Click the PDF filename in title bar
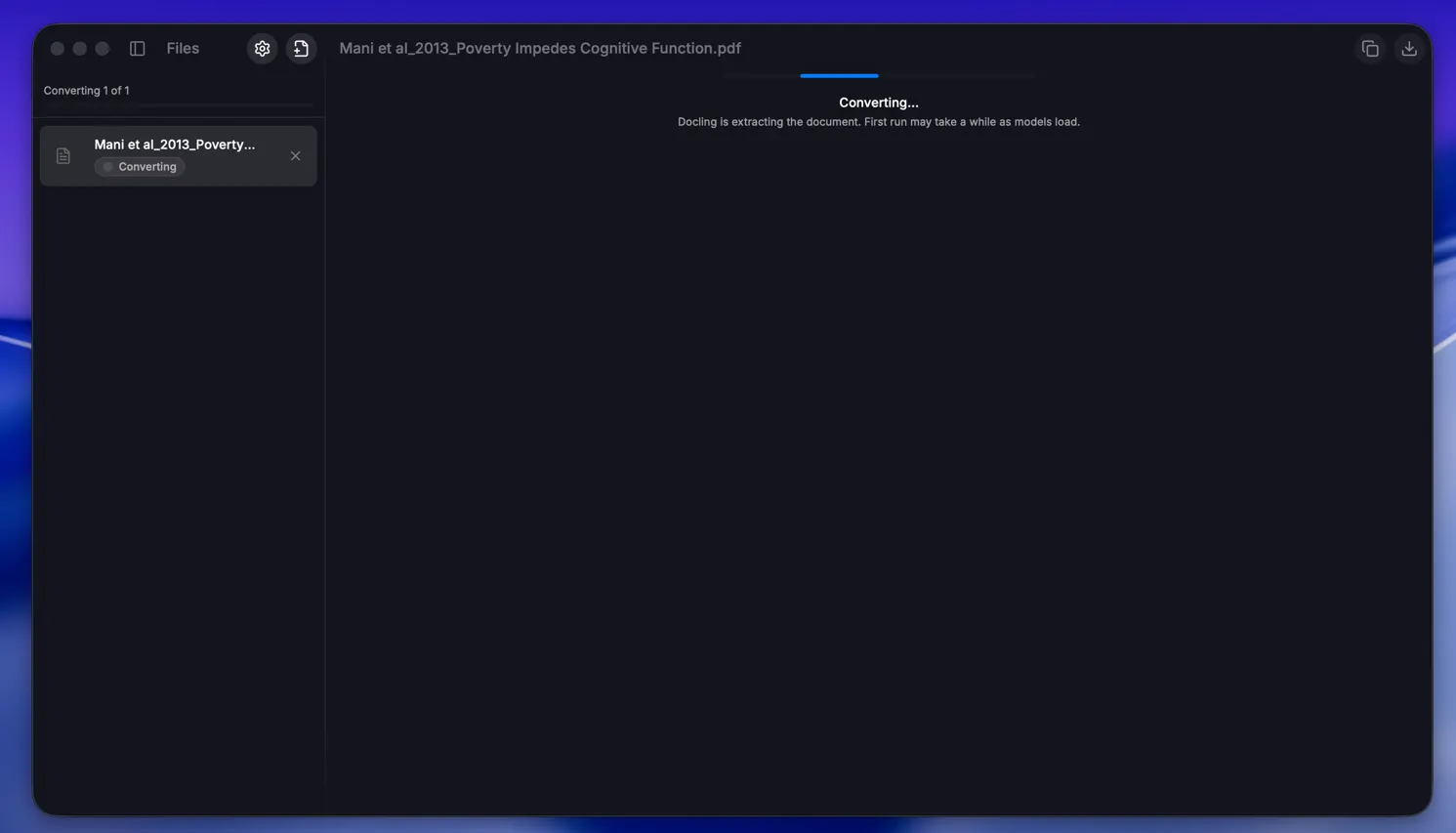Viewport: 1456px width, 833px height. point(540,49)
